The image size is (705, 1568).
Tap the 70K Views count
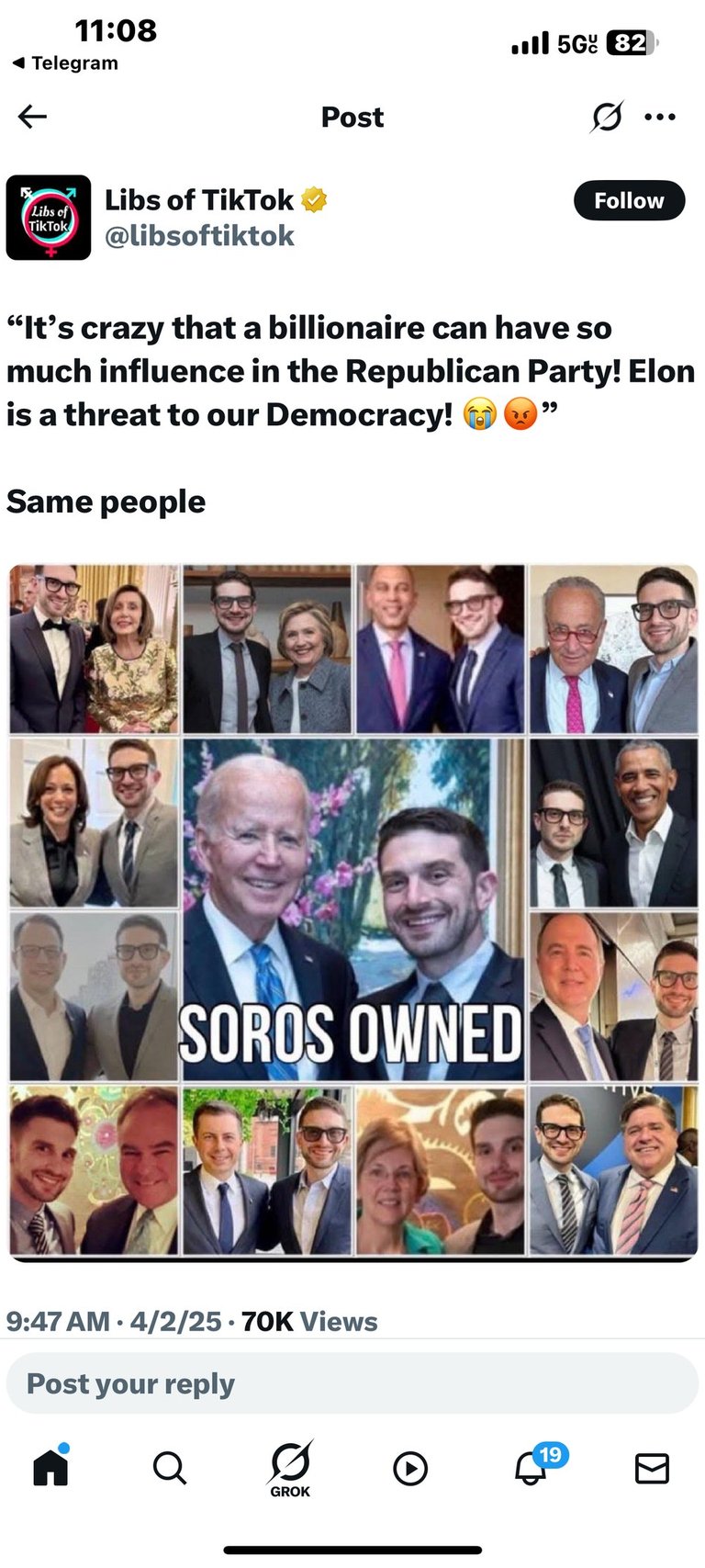tap(309, 1321)
